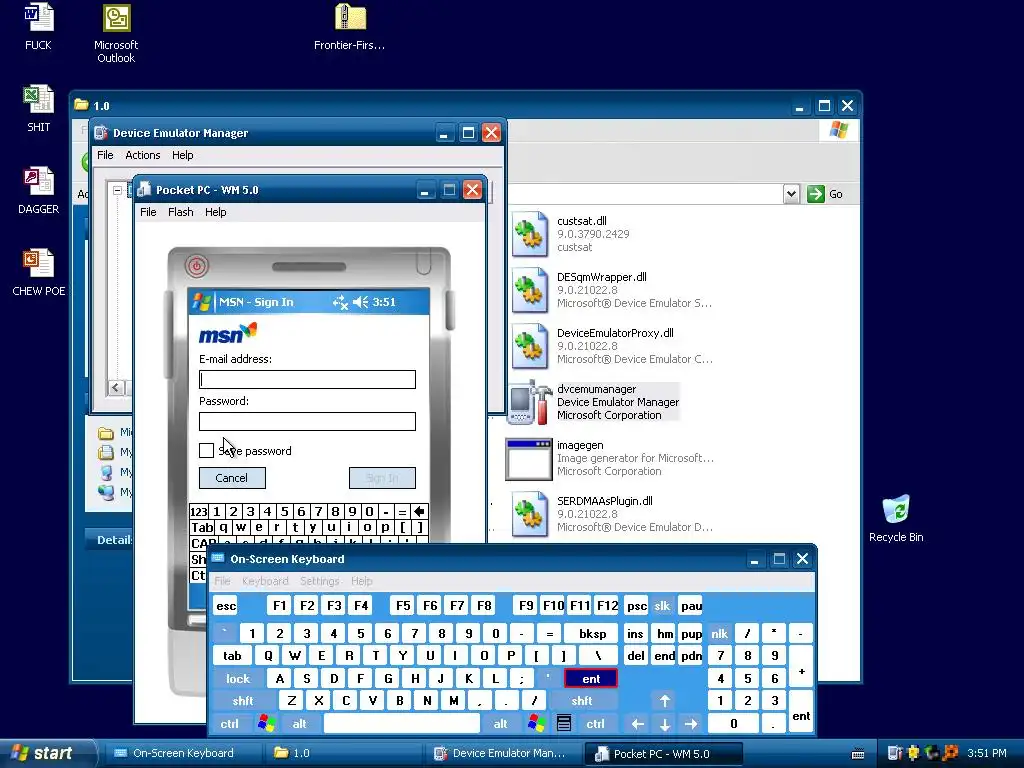Click the Windows start button
Viewport: 1024px width, 768px height.
point(46,754)
